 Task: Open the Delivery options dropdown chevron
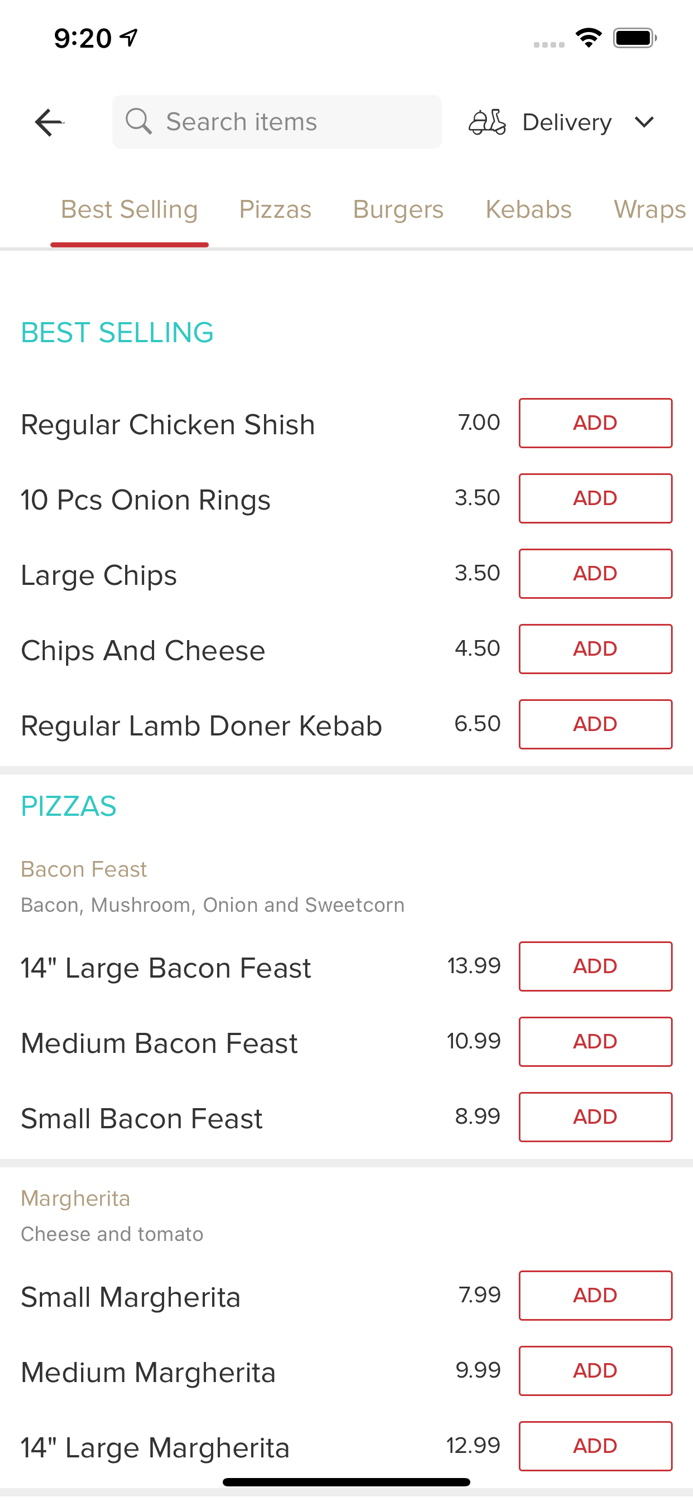[645, 122]
